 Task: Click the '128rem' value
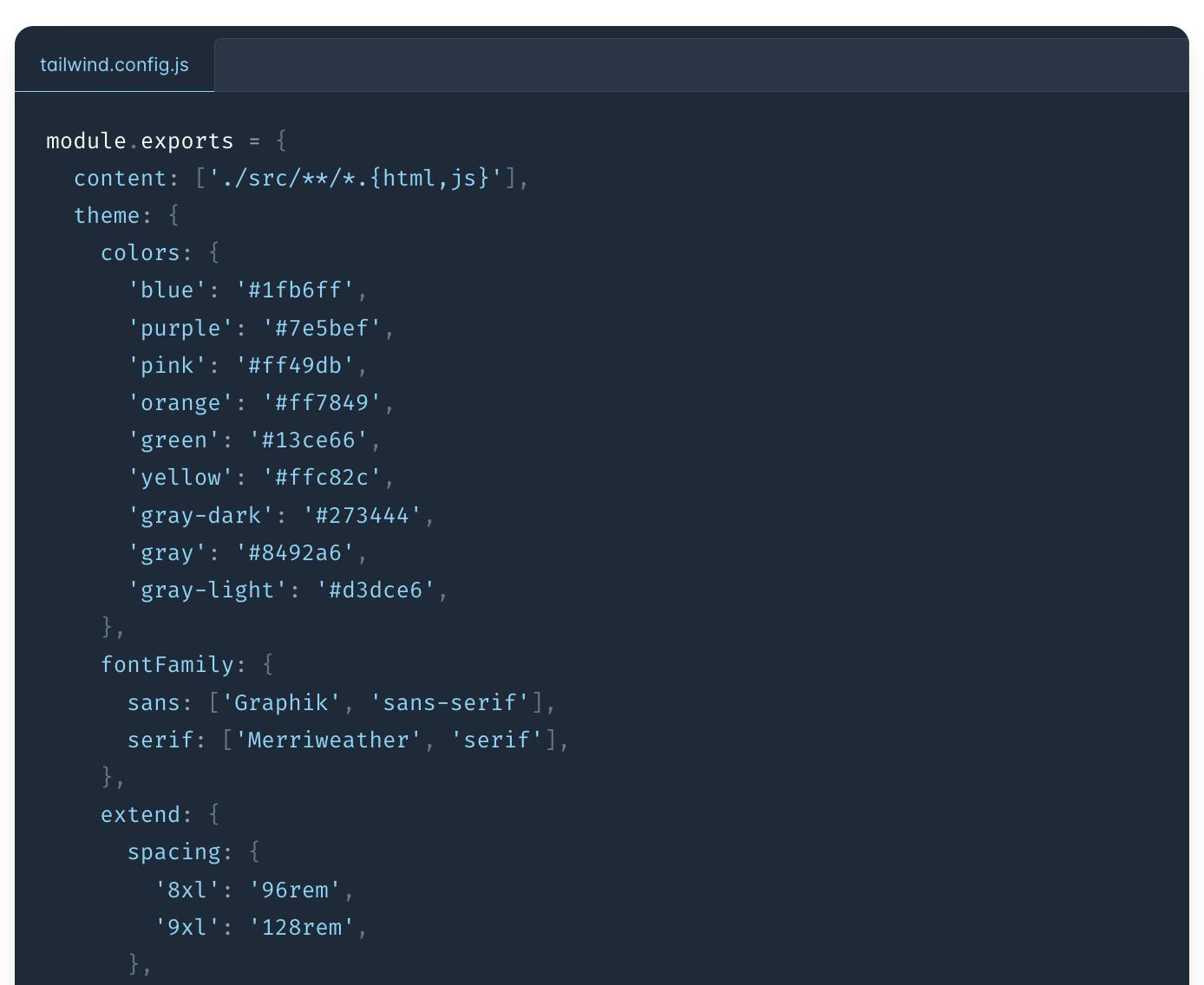302,928
